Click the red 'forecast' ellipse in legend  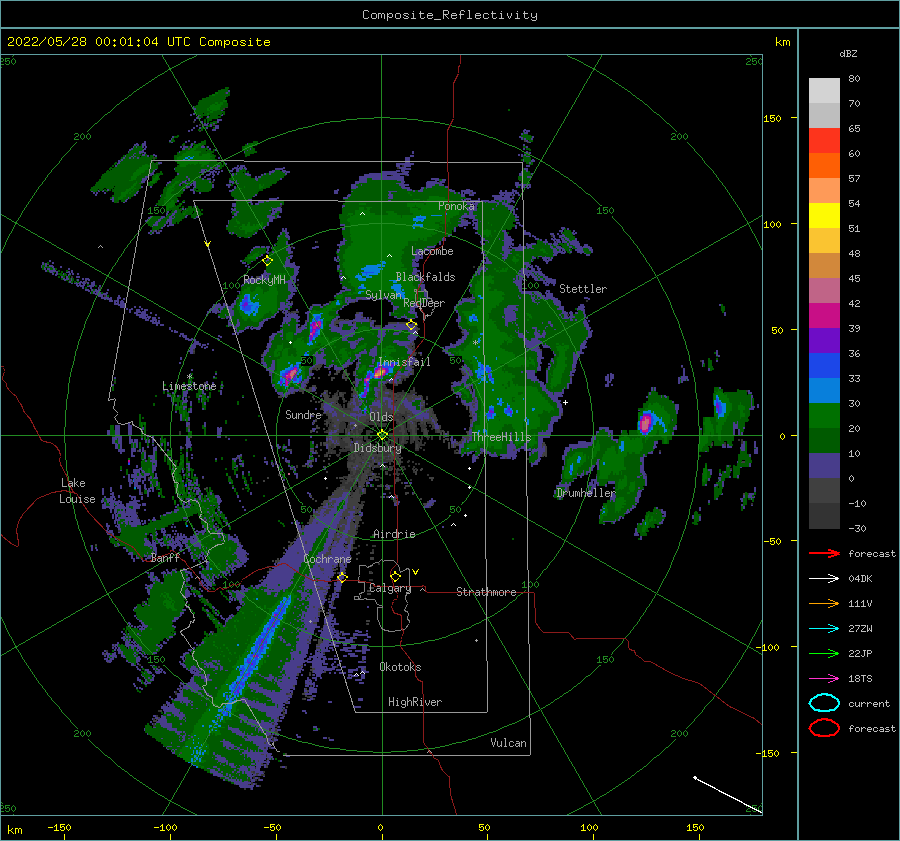click(x=824, y=728)
